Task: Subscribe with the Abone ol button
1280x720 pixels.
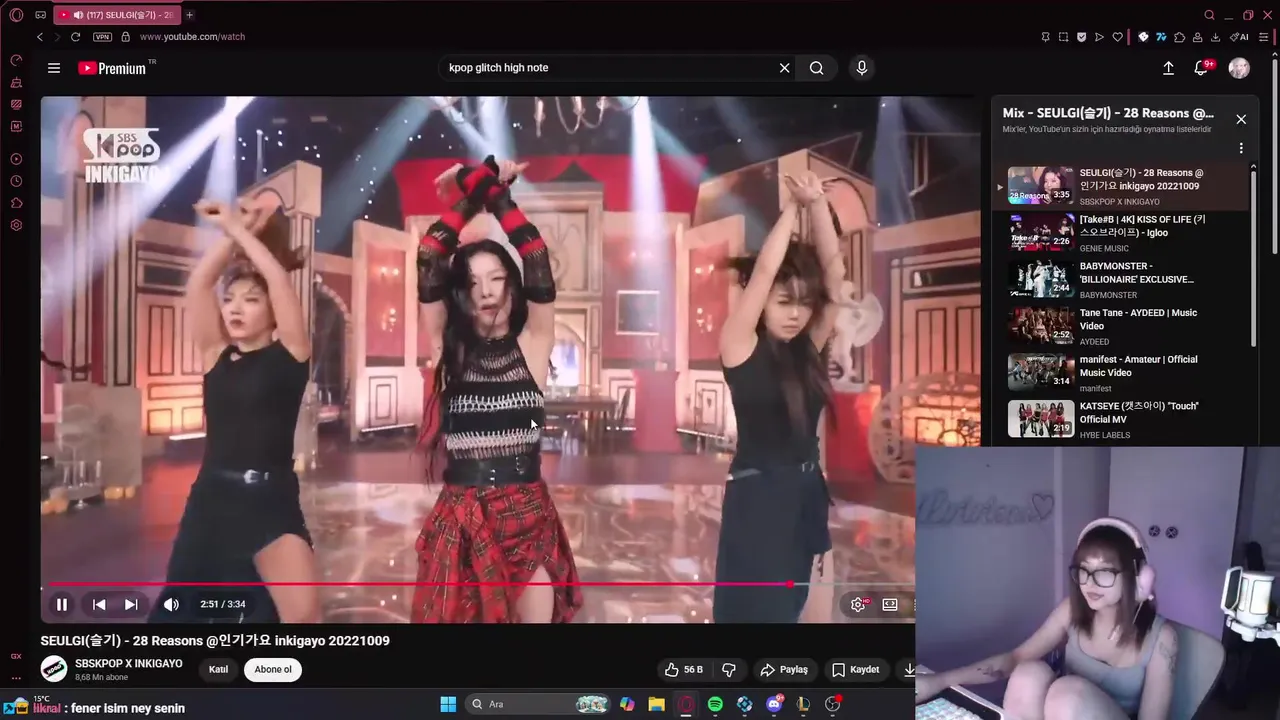Action: pos(273,670)
